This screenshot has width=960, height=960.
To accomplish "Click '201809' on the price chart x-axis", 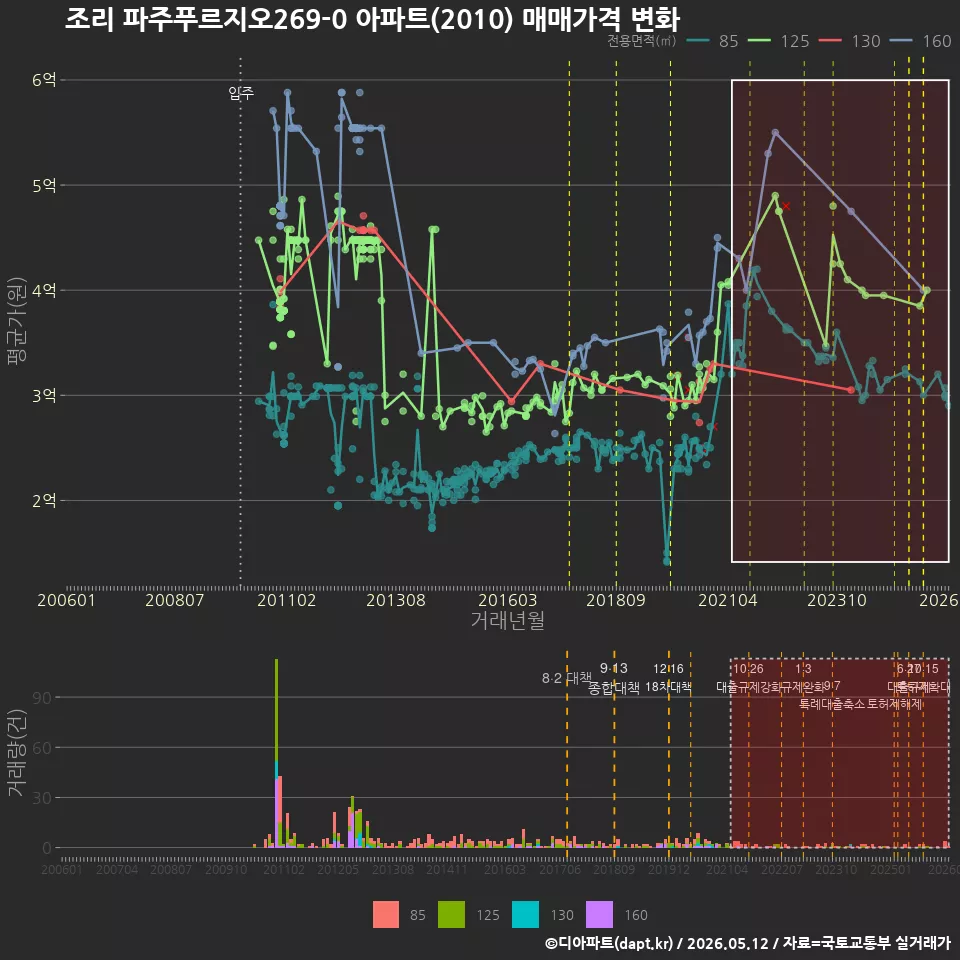I will [616, 600].
